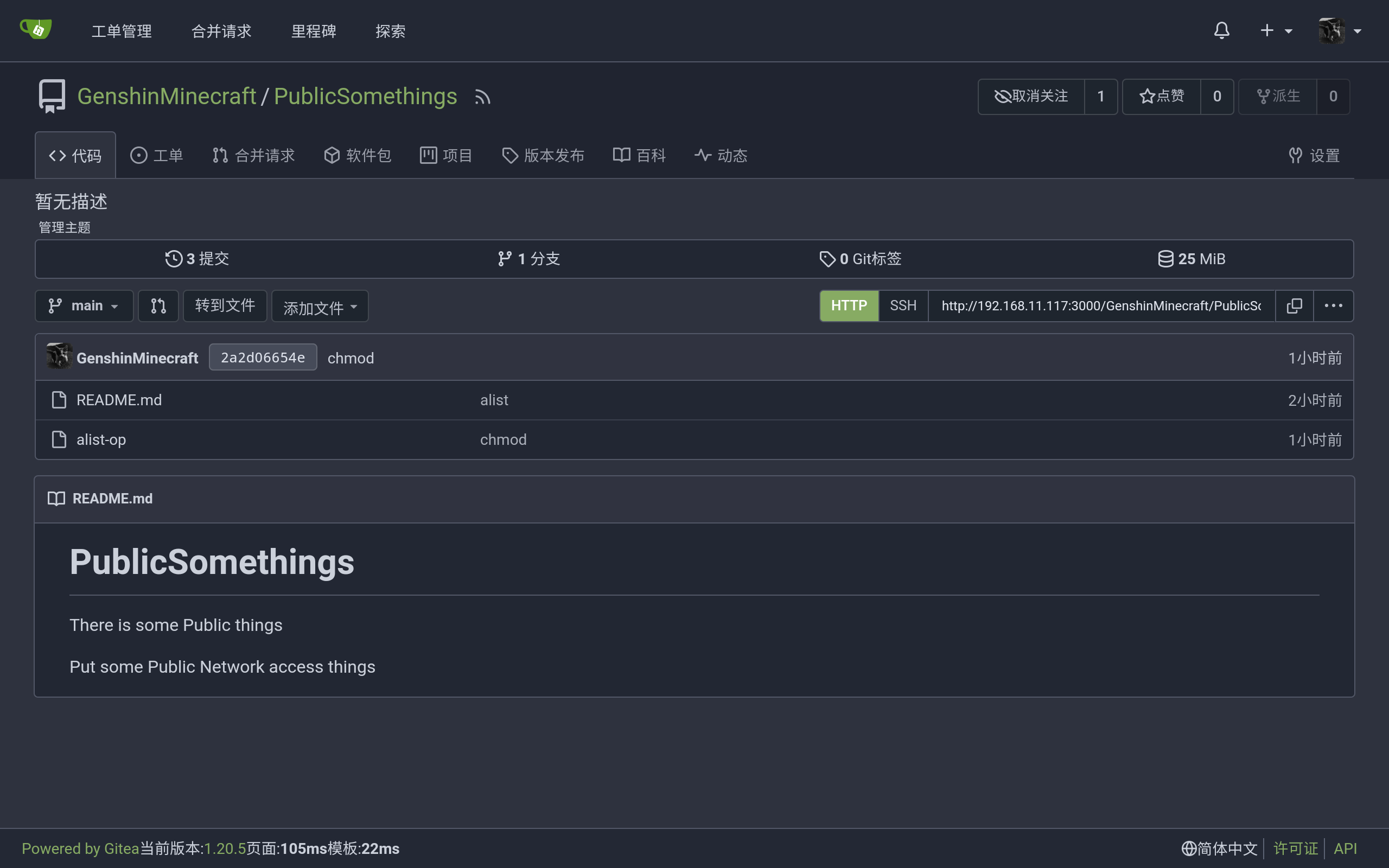The image size is (1389, 868).
Task: Switch to the 动态 tab
Action: pos(721,155)
